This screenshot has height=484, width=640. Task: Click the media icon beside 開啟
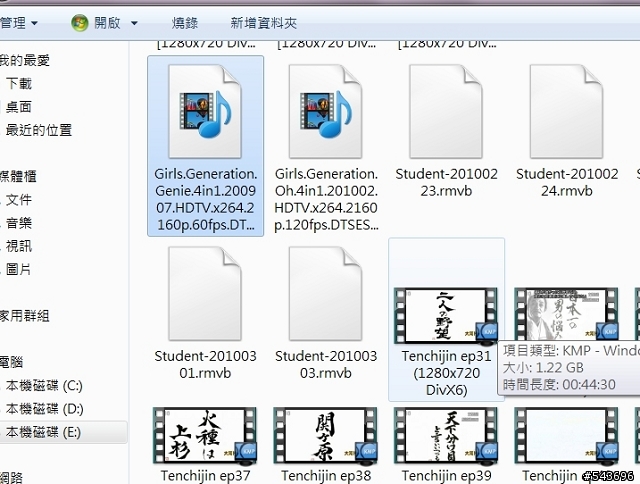[x=80, y=23]
